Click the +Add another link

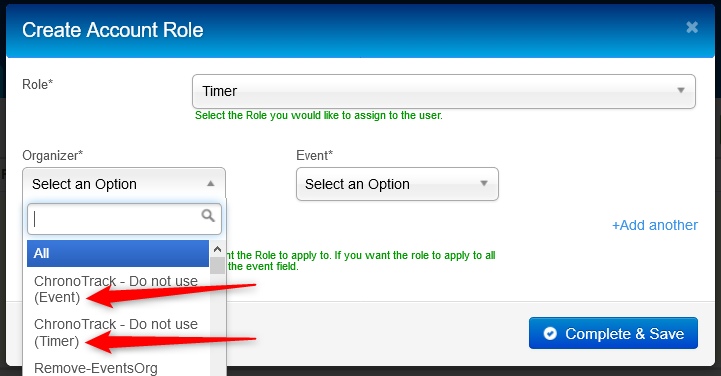coord(655,225)
